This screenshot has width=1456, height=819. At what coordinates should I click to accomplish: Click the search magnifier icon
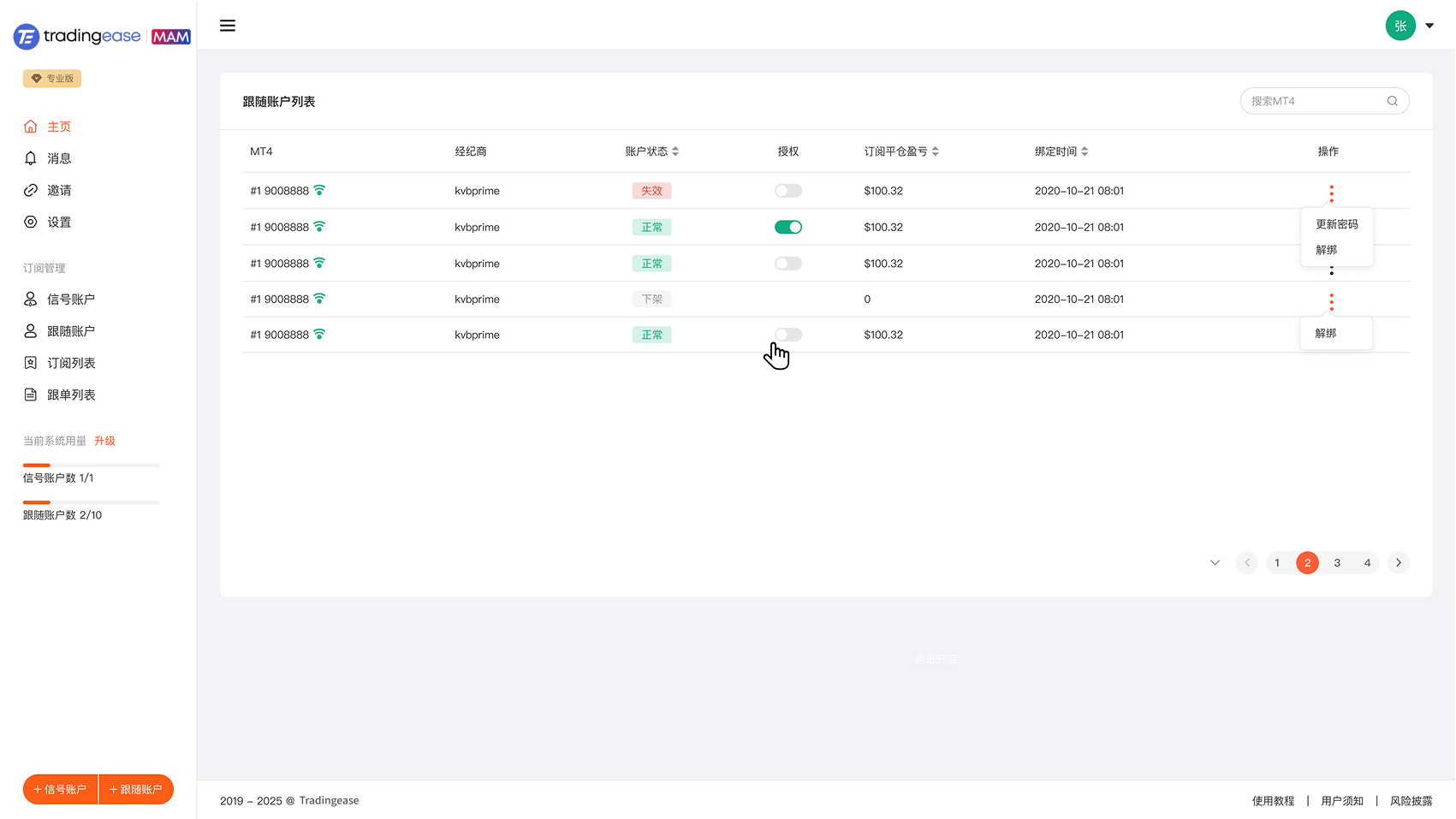pos(1393,101)
